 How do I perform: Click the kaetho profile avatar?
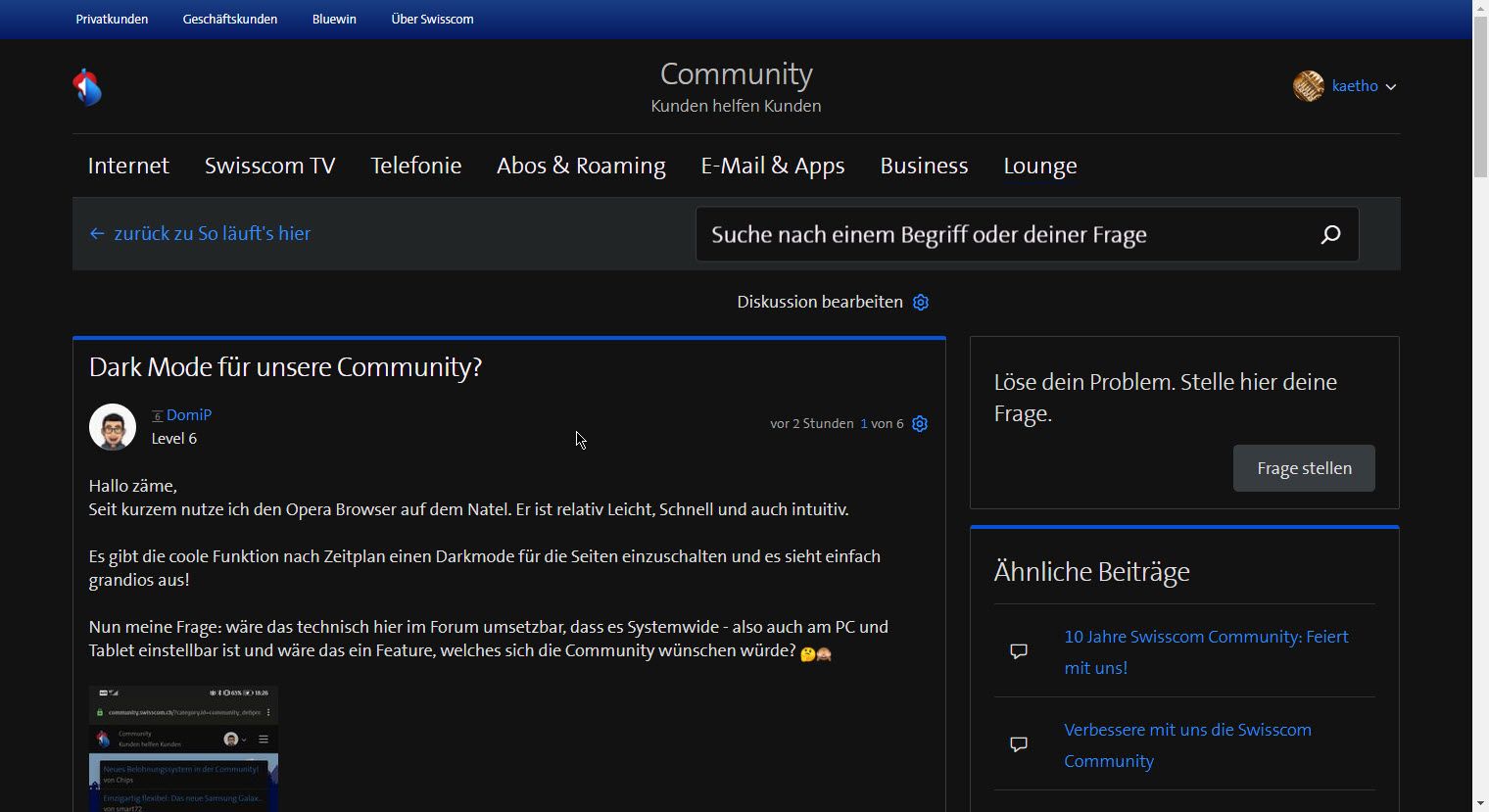[1309, 86]
